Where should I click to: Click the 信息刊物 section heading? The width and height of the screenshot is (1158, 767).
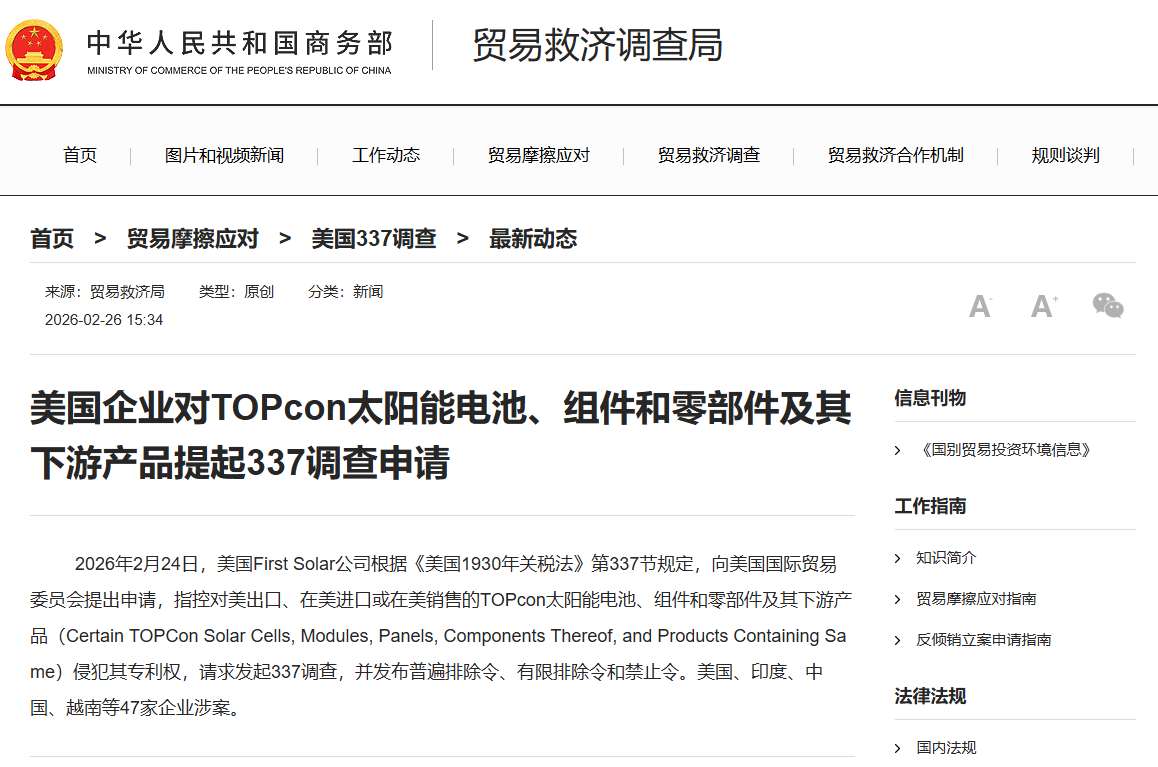point(930,398)
